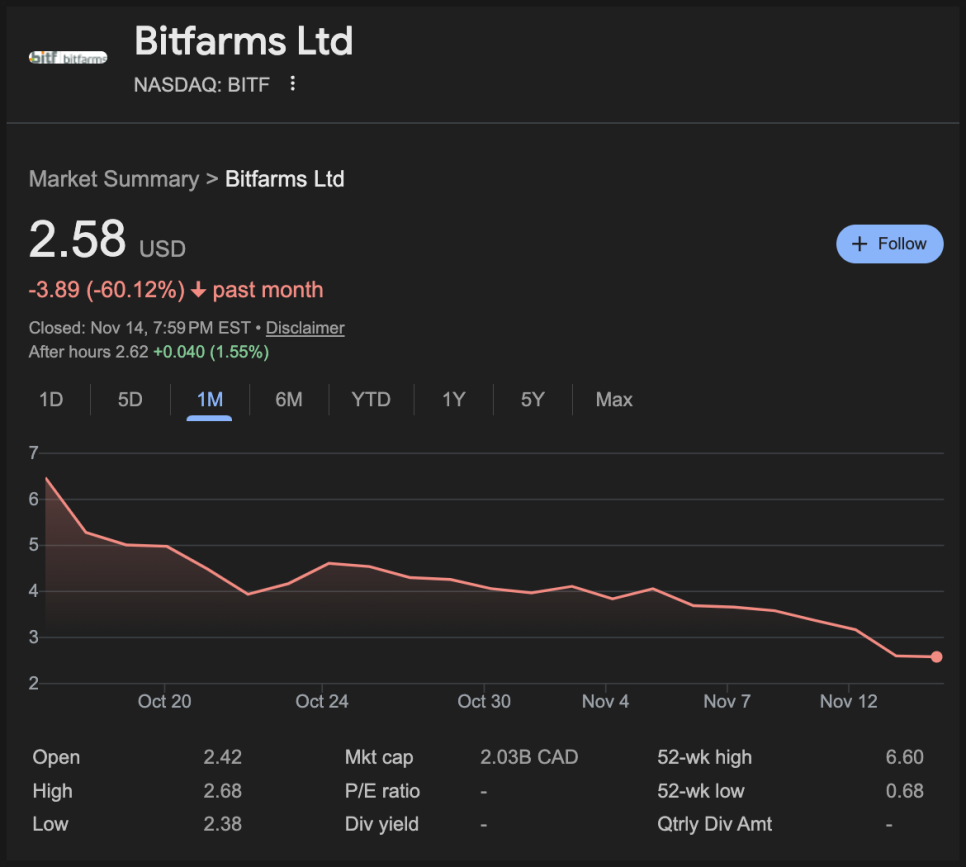Screen dimensions: 966x867
Task: Select the 1D time range tab
Action: pos(51,400)
